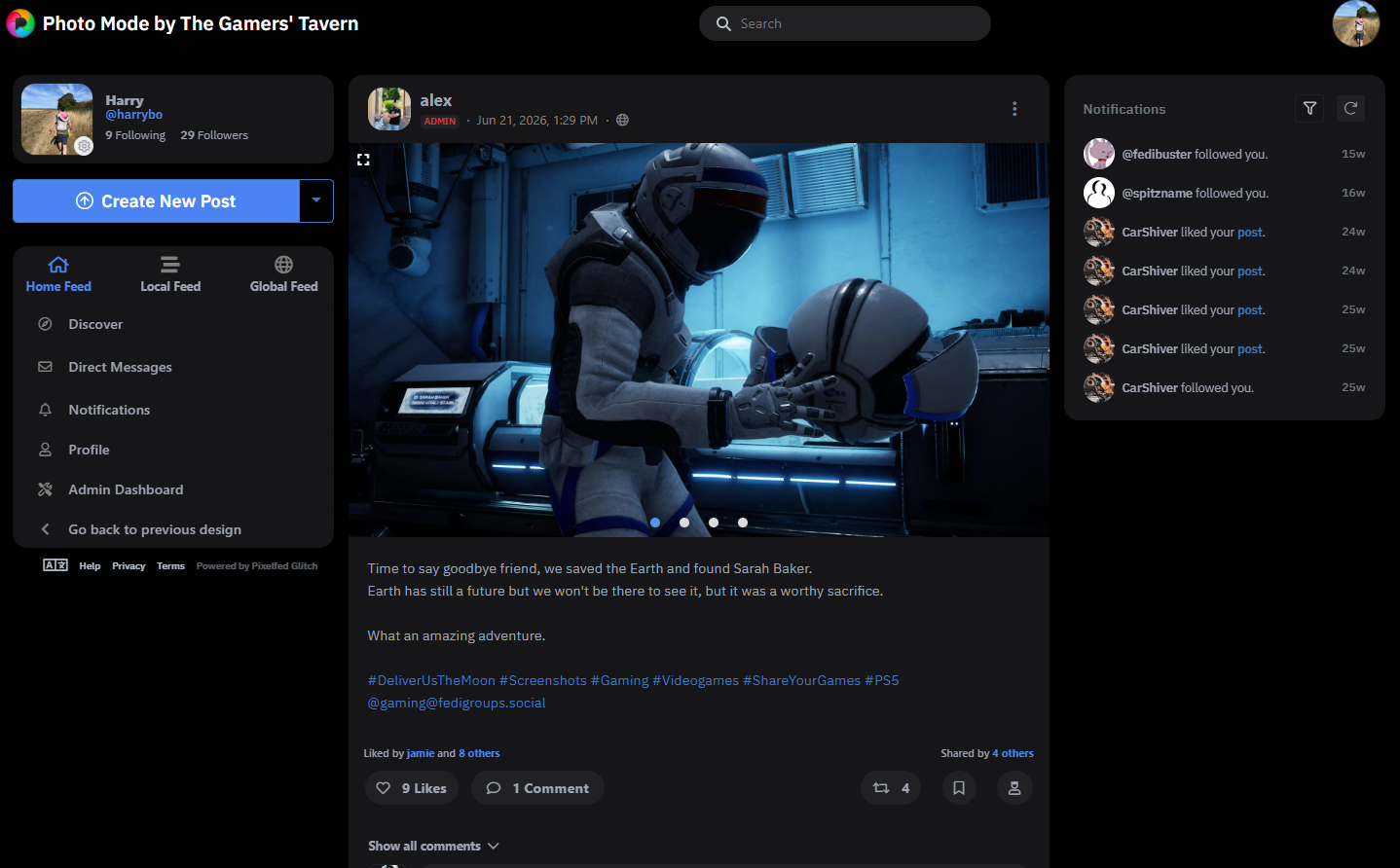Open alex's avatar in the post header
1400x868 pixels.
pyautogui.click(x=389, y=109)
